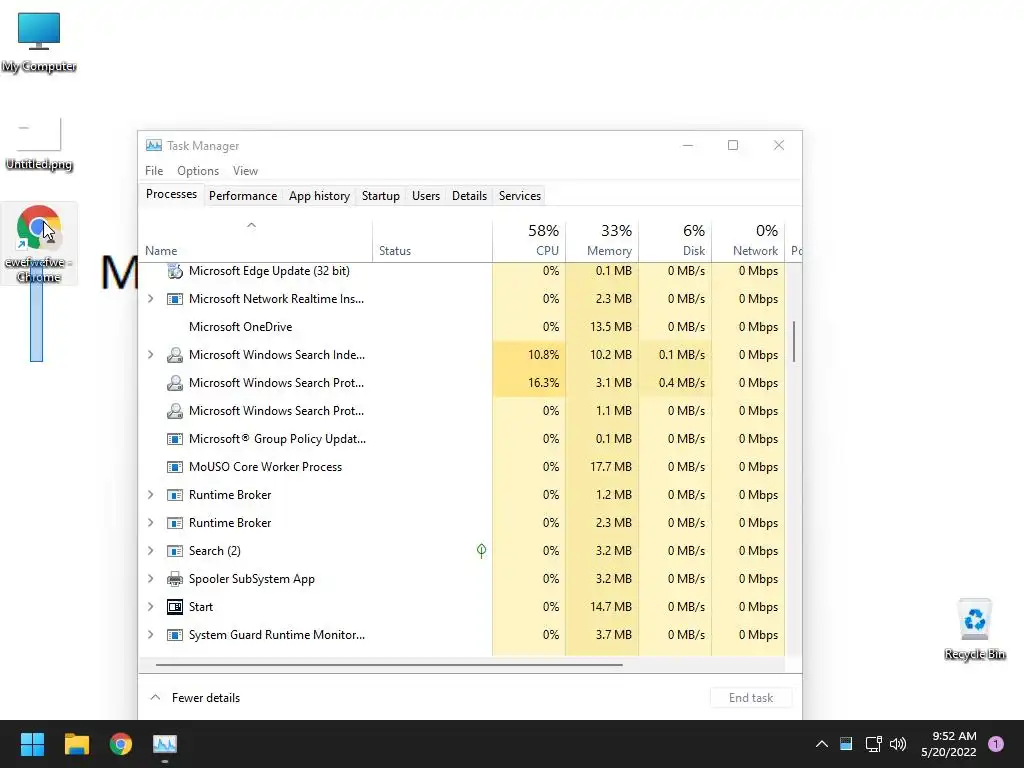Switch to the Startup tab
This screenshot has width=1024, height=768.
click(381, 196)
